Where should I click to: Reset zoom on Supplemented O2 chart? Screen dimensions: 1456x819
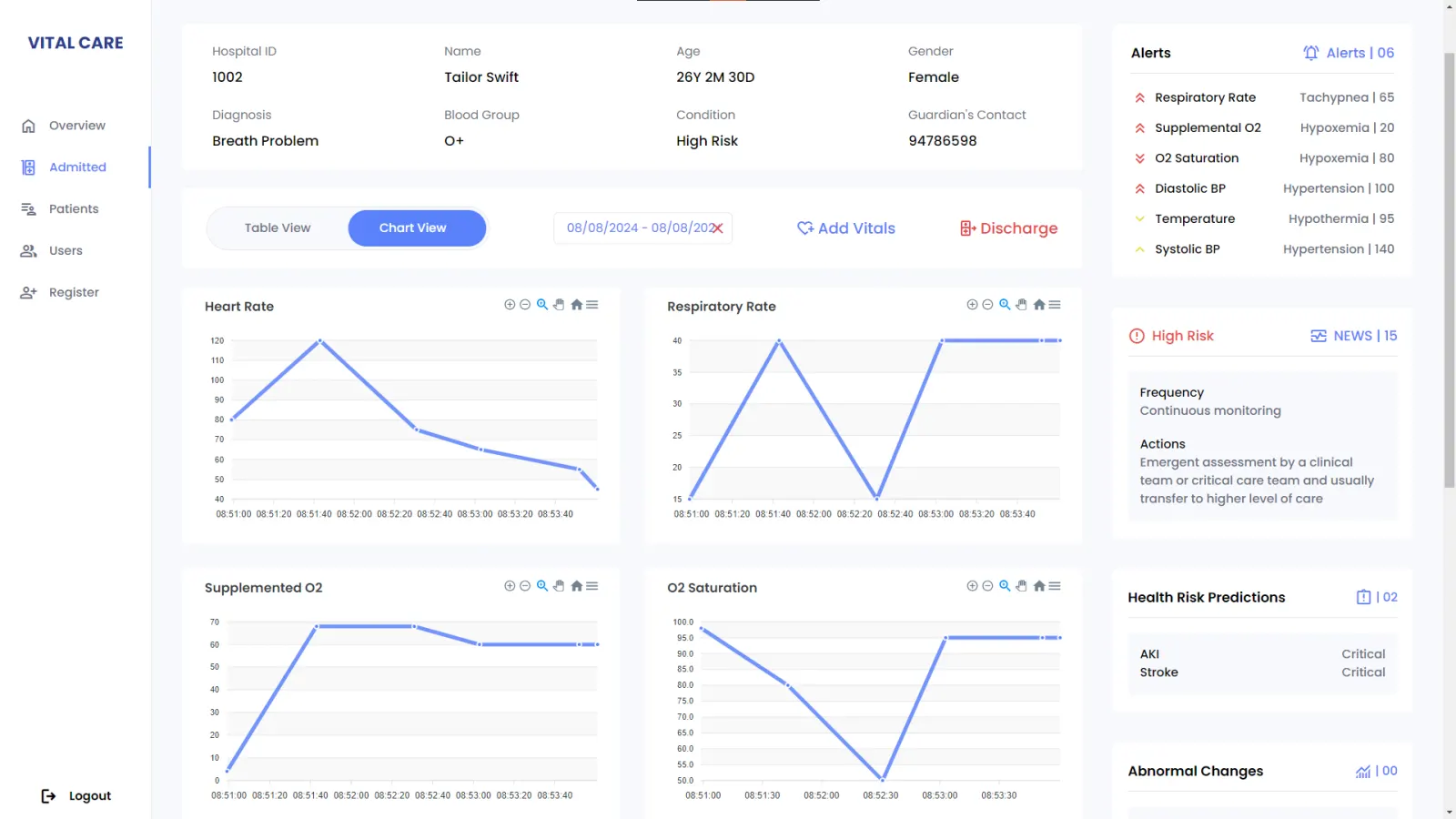pyautogui.click(x=576, y=586)
